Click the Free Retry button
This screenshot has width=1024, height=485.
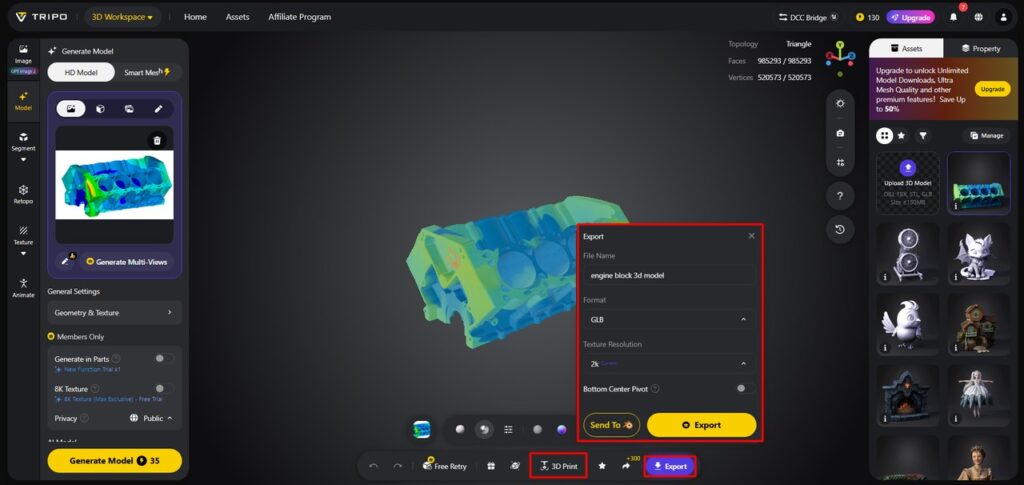[x=445, y=465]
